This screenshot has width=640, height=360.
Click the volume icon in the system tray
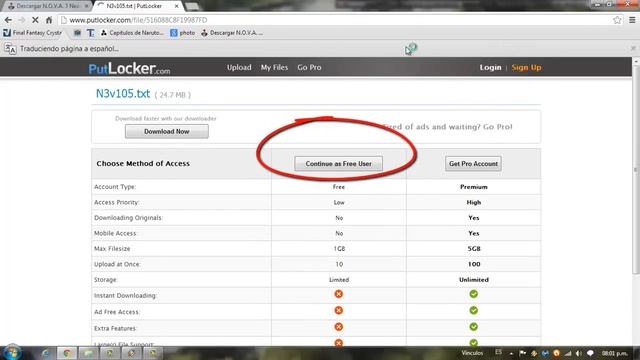[579, 353]
